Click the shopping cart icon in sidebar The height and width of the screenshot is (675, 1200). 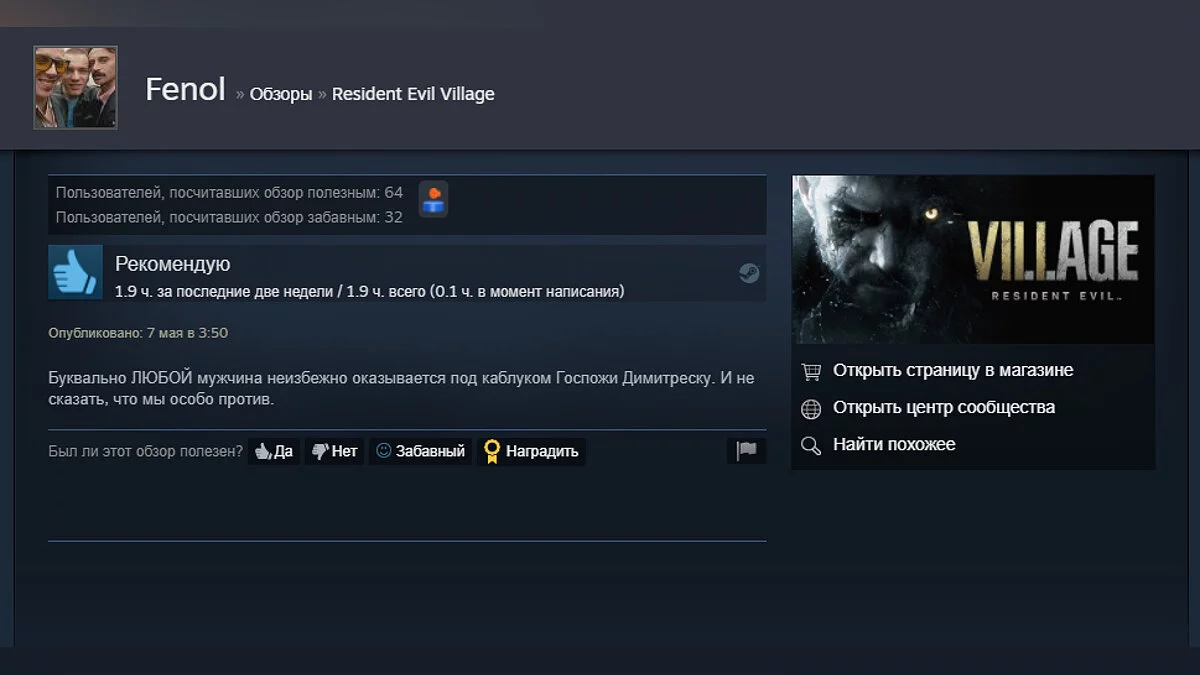click(x=811, y=371)
